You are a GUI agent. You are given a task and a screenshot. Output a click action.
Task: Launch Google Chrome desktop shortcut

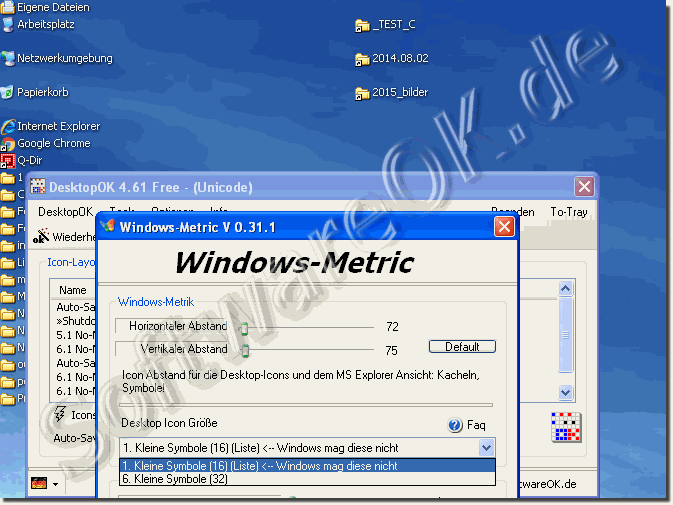[x=7, y=144]
